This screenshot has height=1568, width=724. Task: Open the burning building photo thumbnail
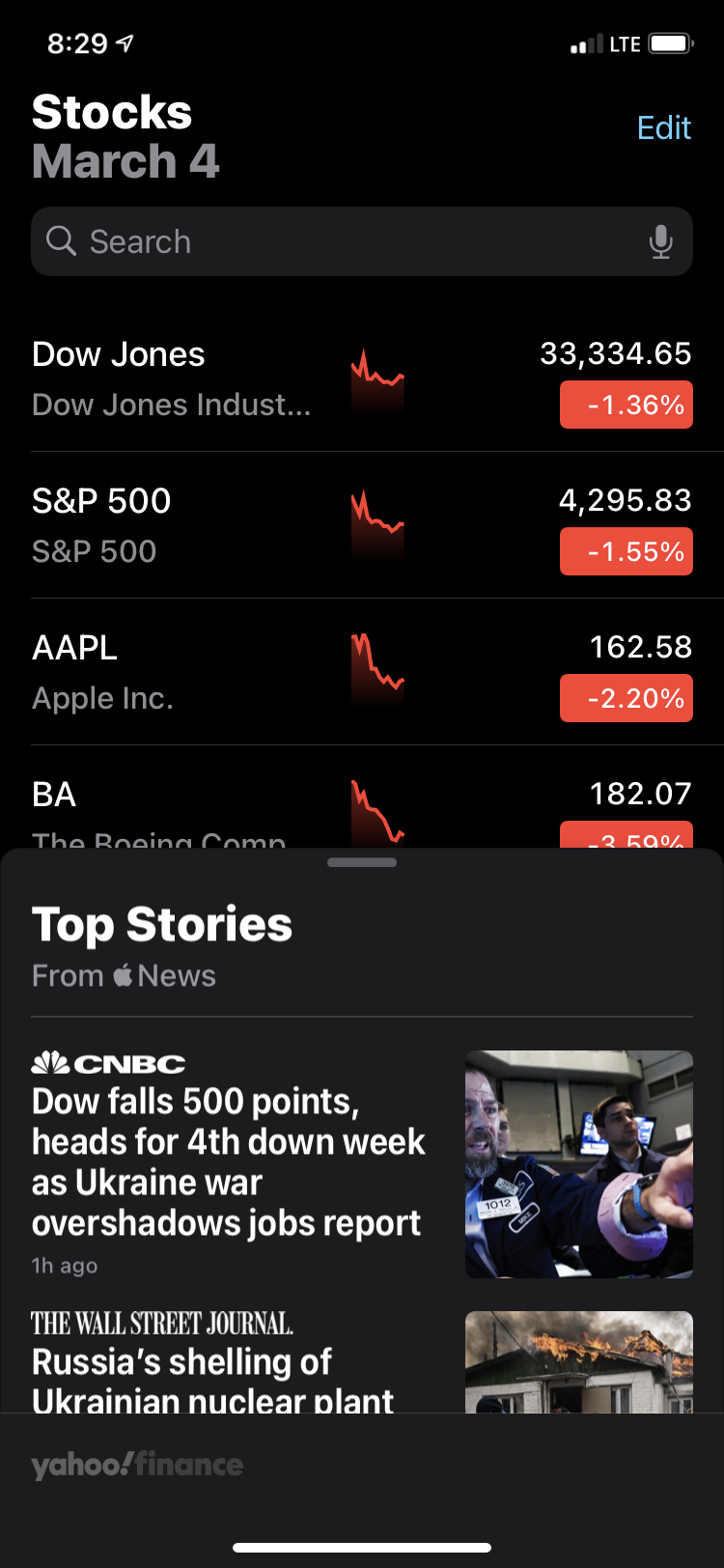click(579, 1361)
